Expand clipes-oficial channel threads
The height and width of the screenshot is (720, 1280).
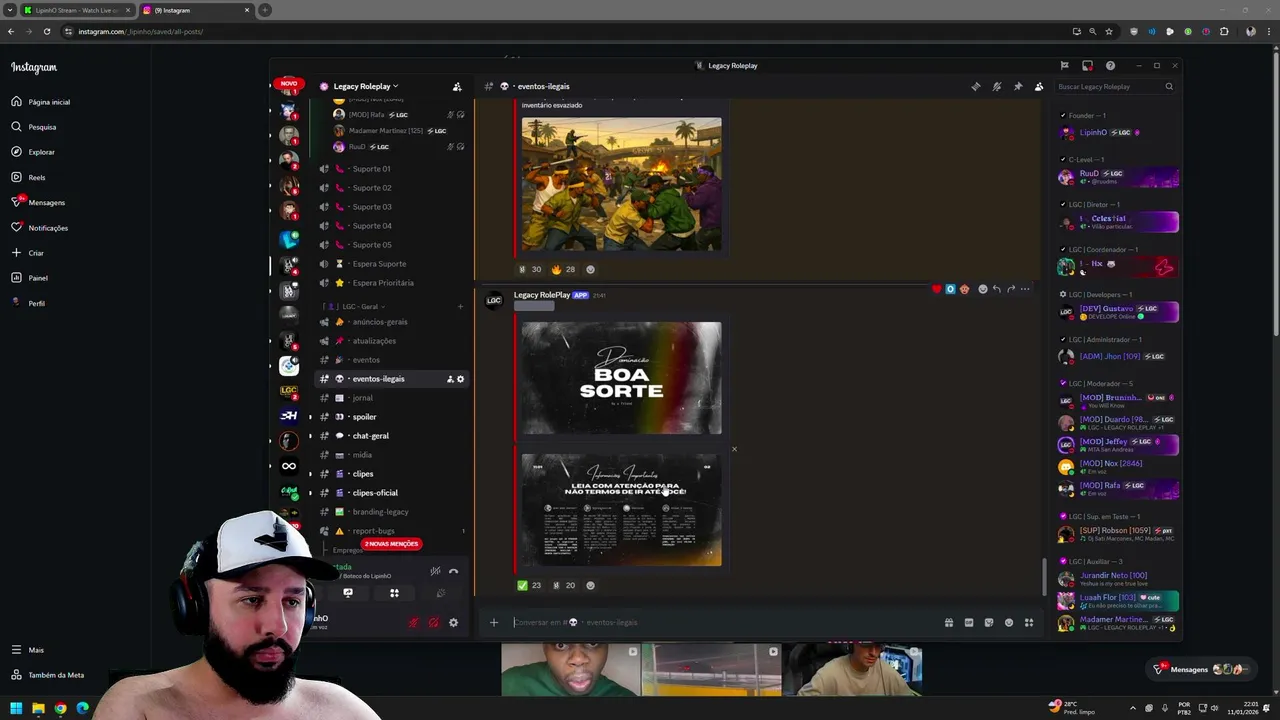pyautogui.click(x=310, y=493)
